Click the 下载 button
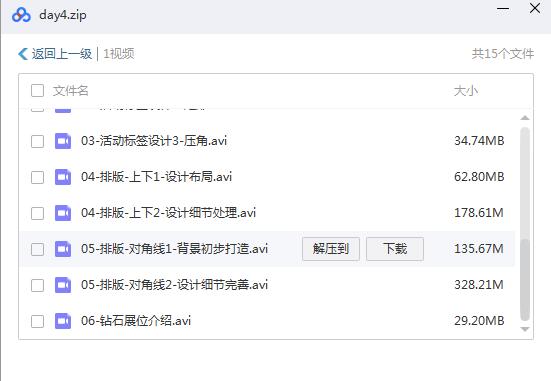The width and height of the screenshot is (551, 381). point(395,249)
